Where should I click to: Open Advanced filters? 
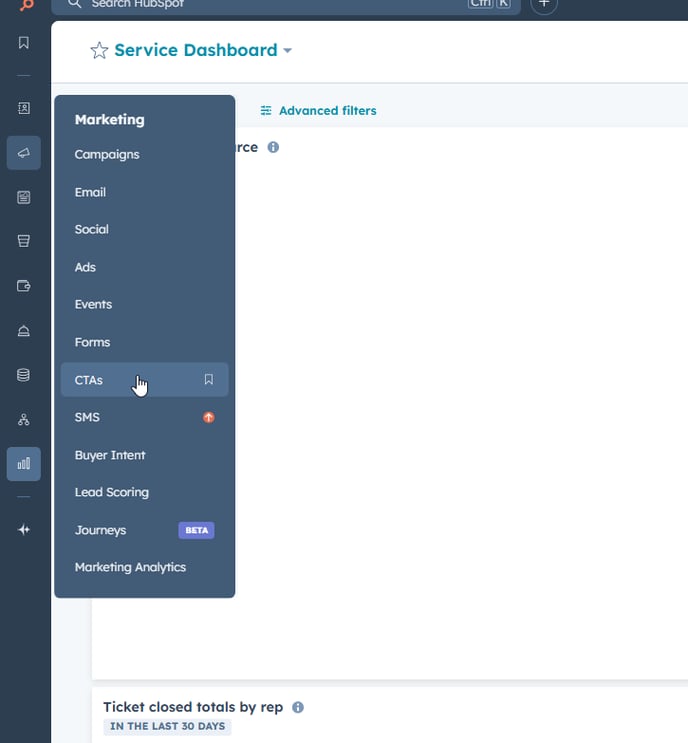click(318, 111)
